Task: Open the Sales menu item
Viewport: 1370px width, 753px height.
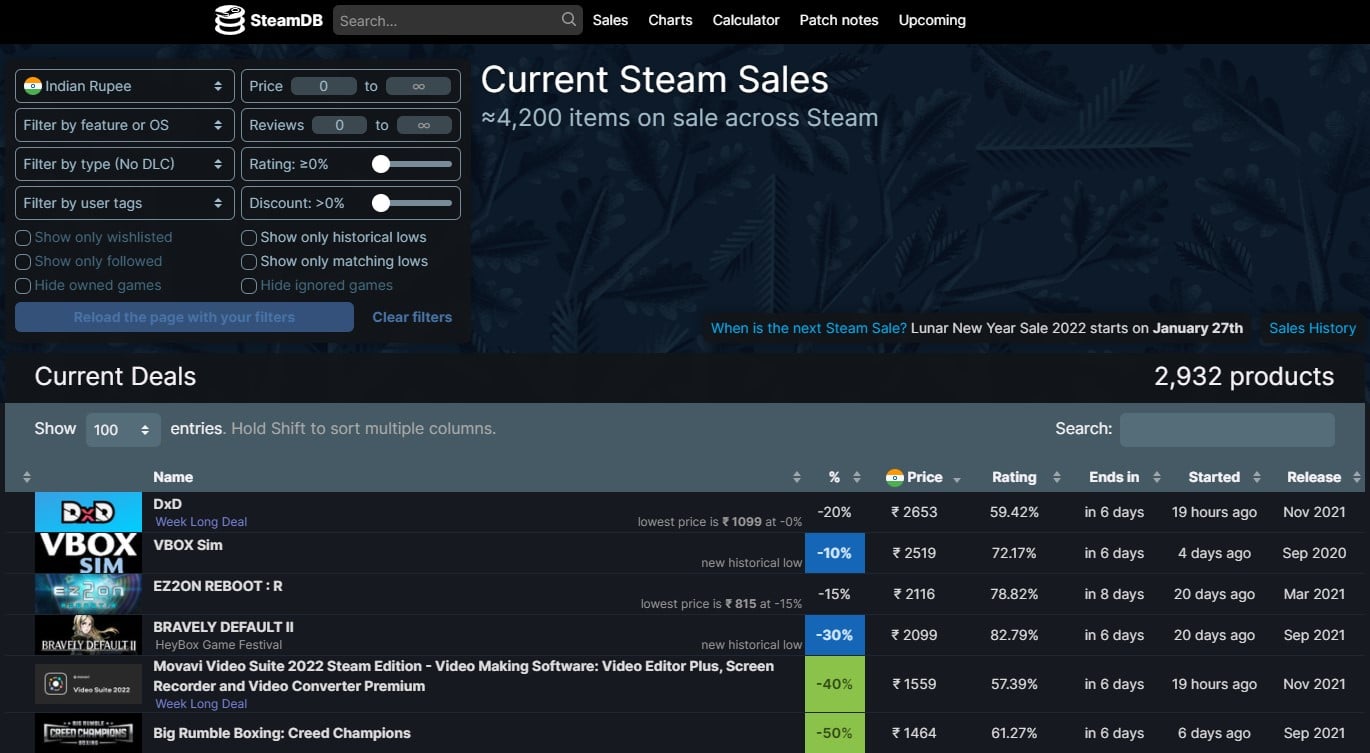Action: pyautogui.click(x=610, y=20)
